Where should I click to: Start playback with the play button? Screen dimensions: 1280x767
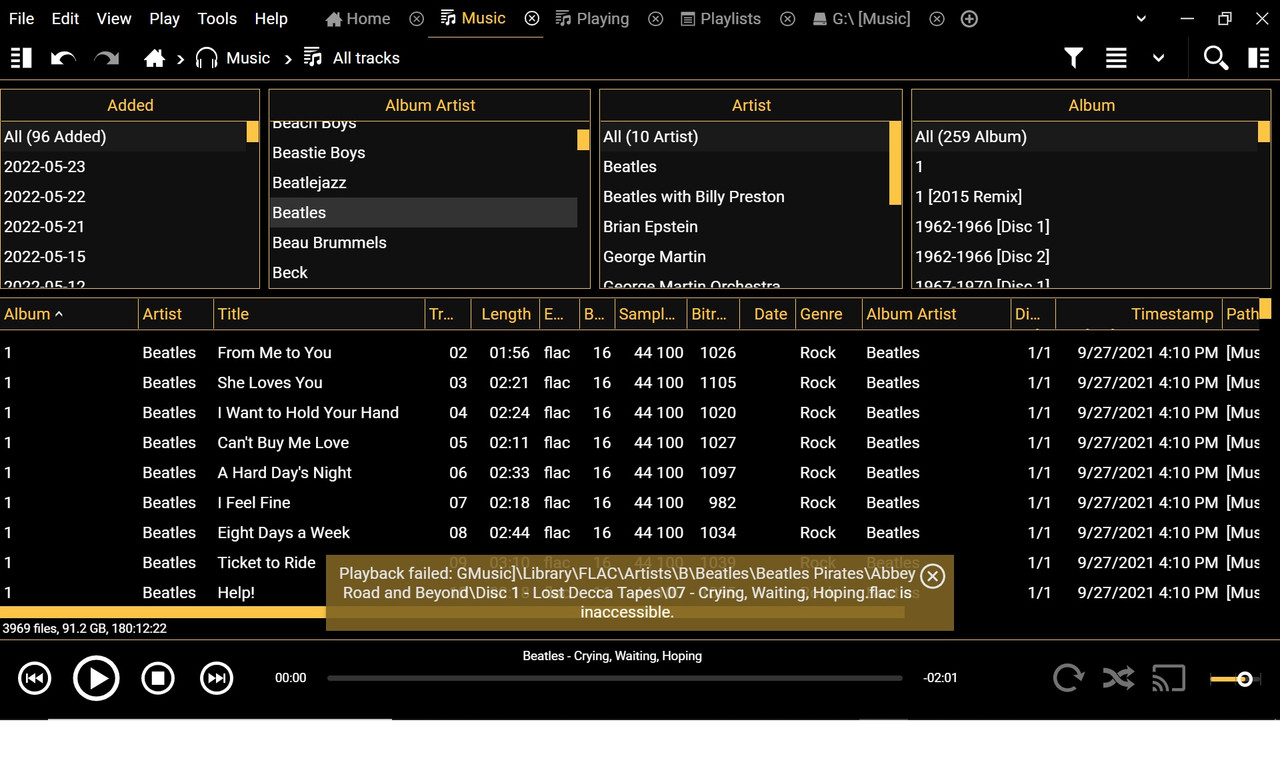[96, 679]
